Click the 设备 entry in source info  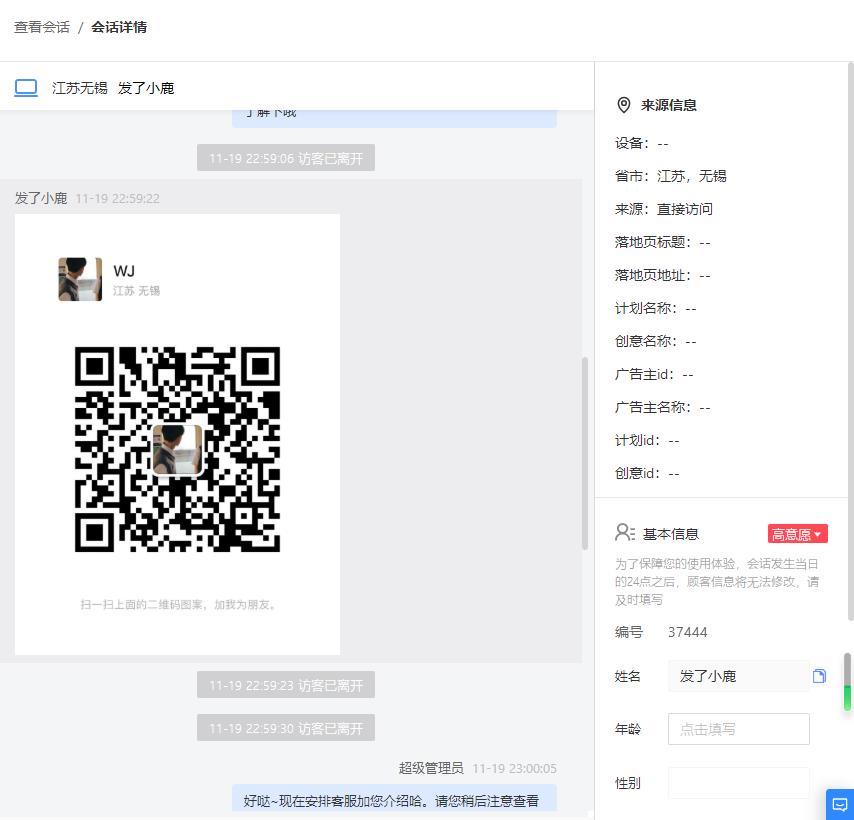[x=641, y=143]
